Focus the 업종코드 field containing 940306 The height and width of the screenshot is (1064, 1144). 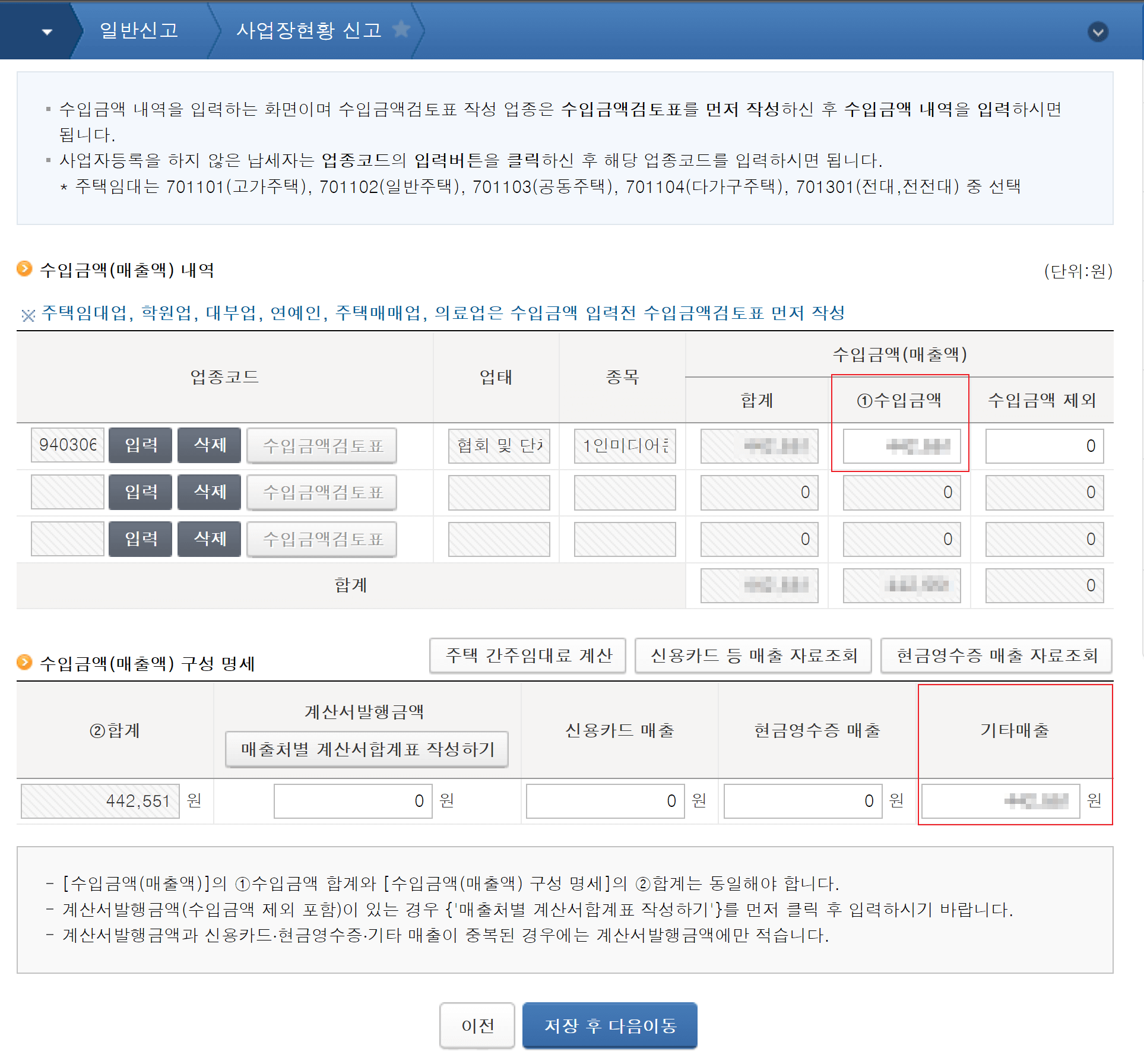pos(67,445)
